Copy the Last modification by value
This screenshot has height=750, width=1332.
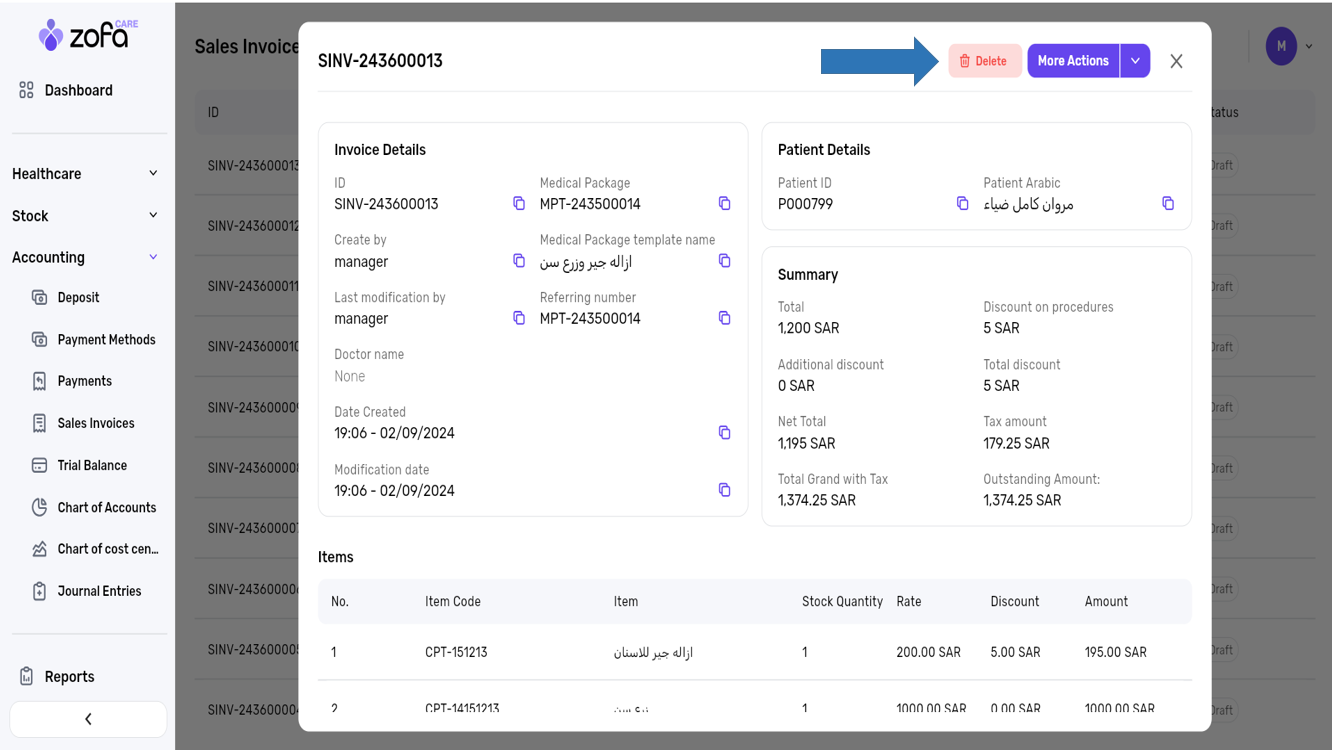pos(519,318)
